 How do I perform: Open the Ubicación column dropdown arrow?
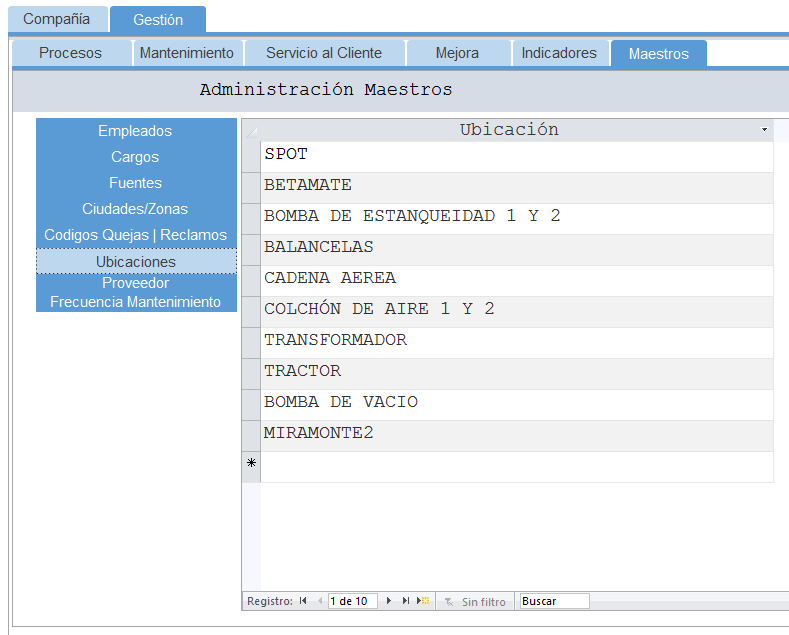[764, 130]
